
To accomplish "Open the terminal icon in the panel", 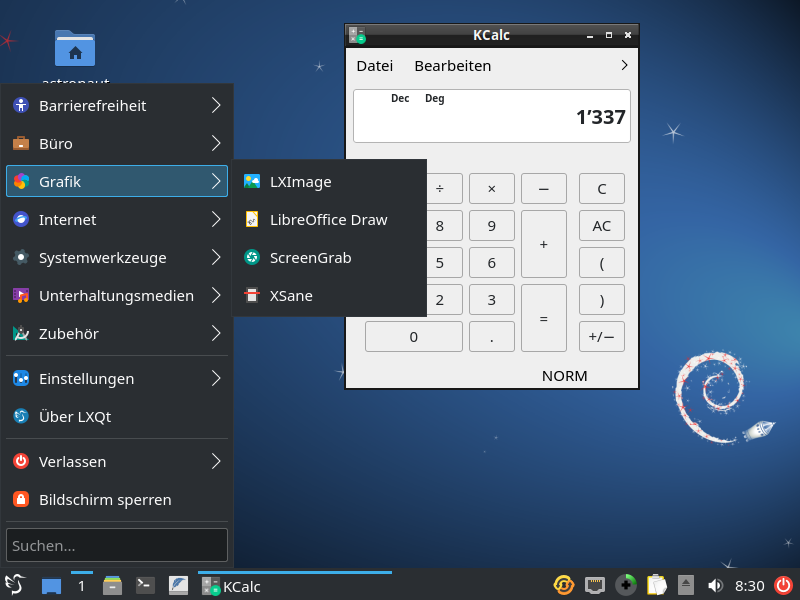I will tap(145, 585).
